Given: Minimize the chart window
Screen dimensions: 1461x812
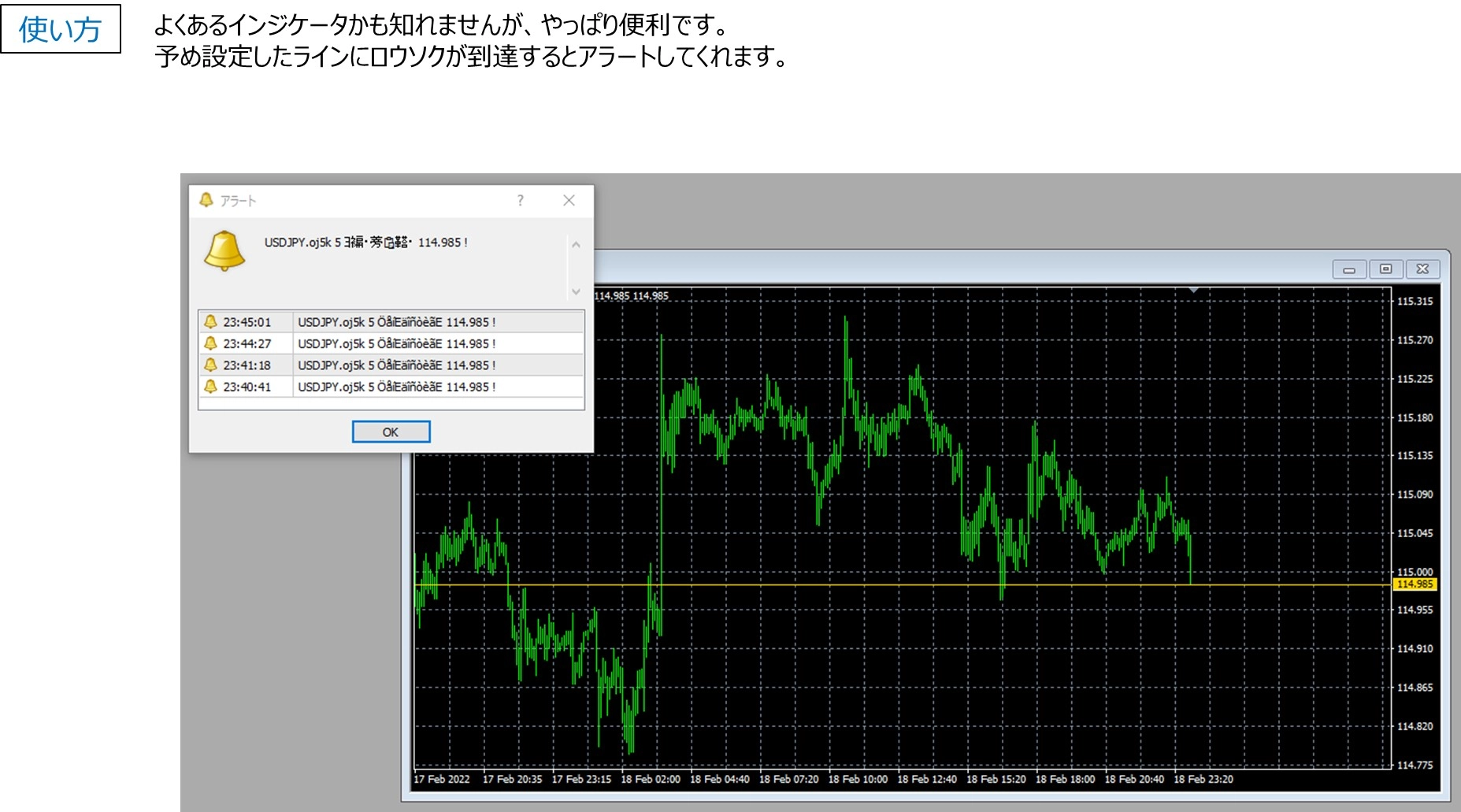Looking at the screenshot, I should [1349, 269].
